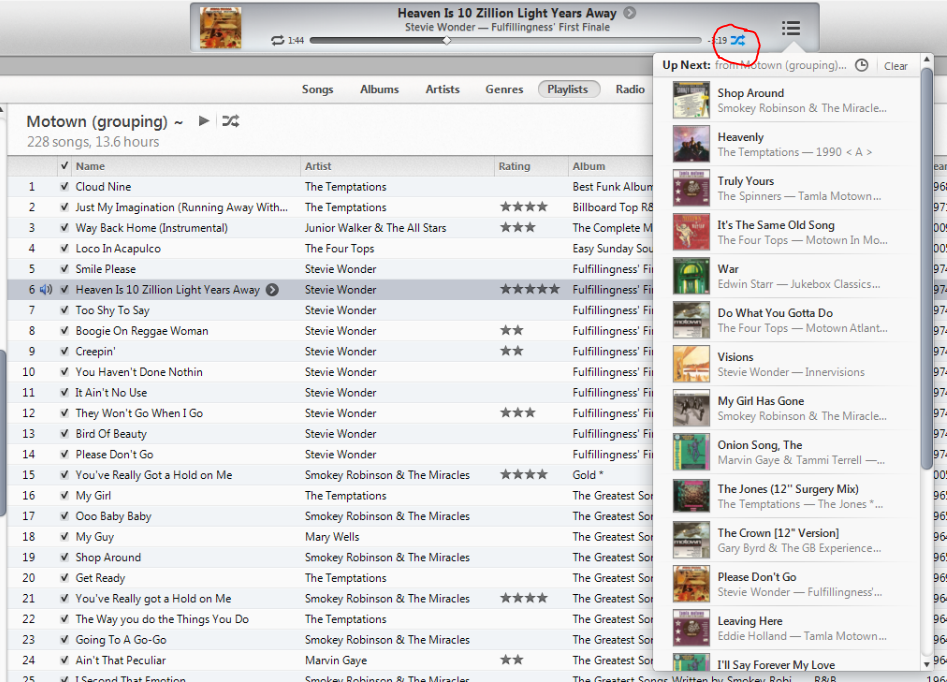Click the Up Next scrollbar down arrow
The image size is (947, 682).
click(x=927, y=664)
